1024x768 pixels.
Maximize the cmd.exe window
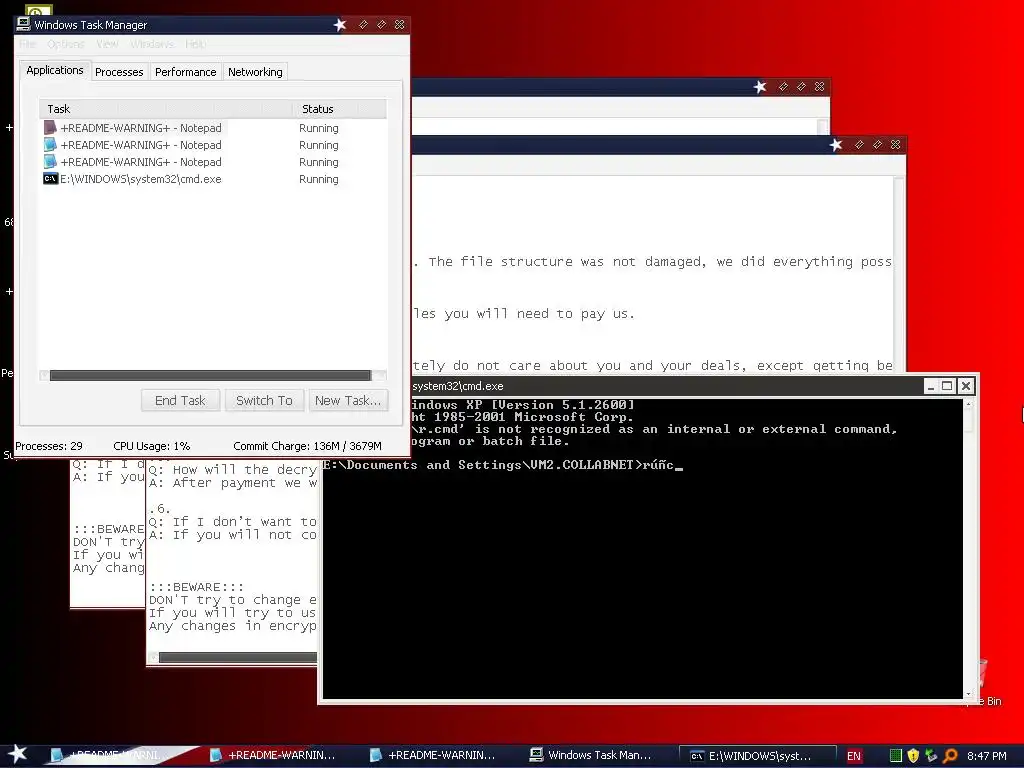click(x=948, y=386)
